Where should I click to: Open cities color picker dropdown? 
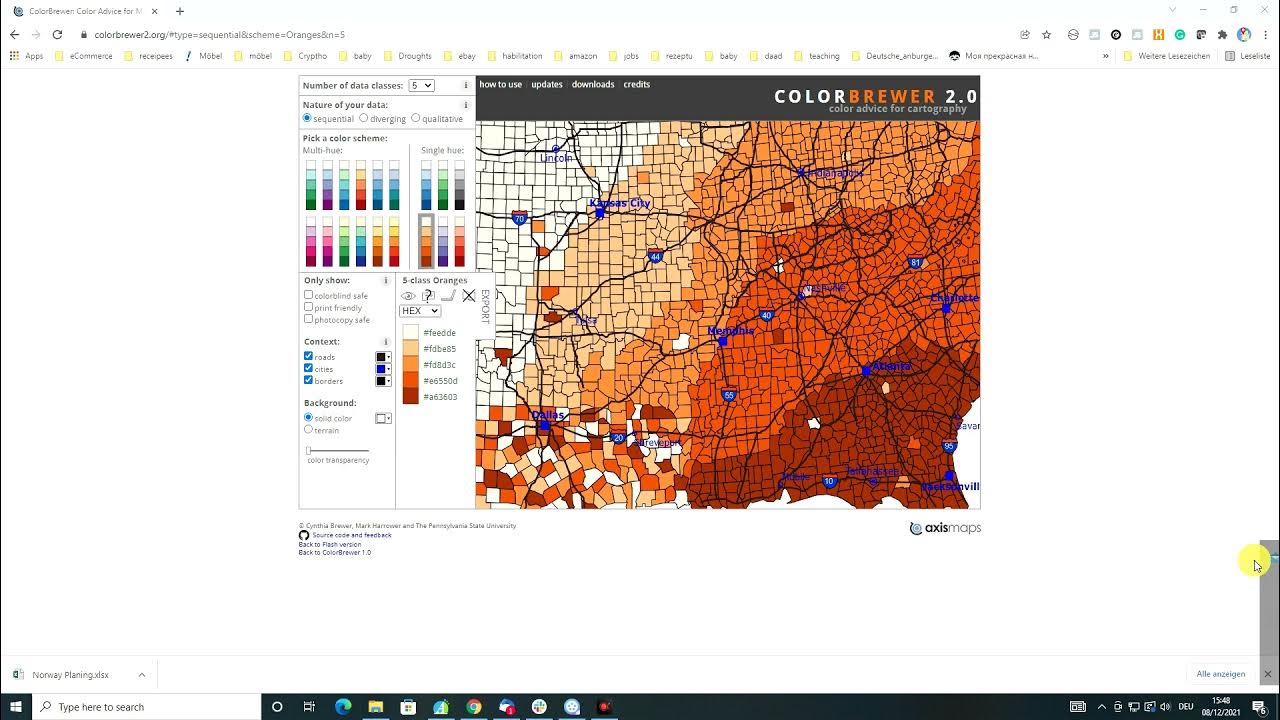383,369
